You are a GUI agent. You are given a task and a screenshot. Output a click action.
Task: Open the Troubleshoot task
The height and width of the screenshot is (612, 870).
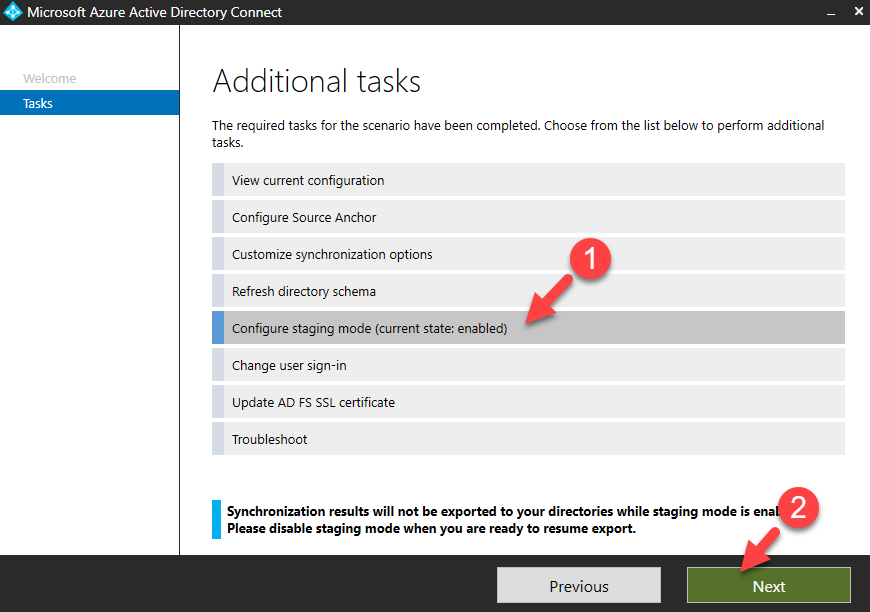528,439
